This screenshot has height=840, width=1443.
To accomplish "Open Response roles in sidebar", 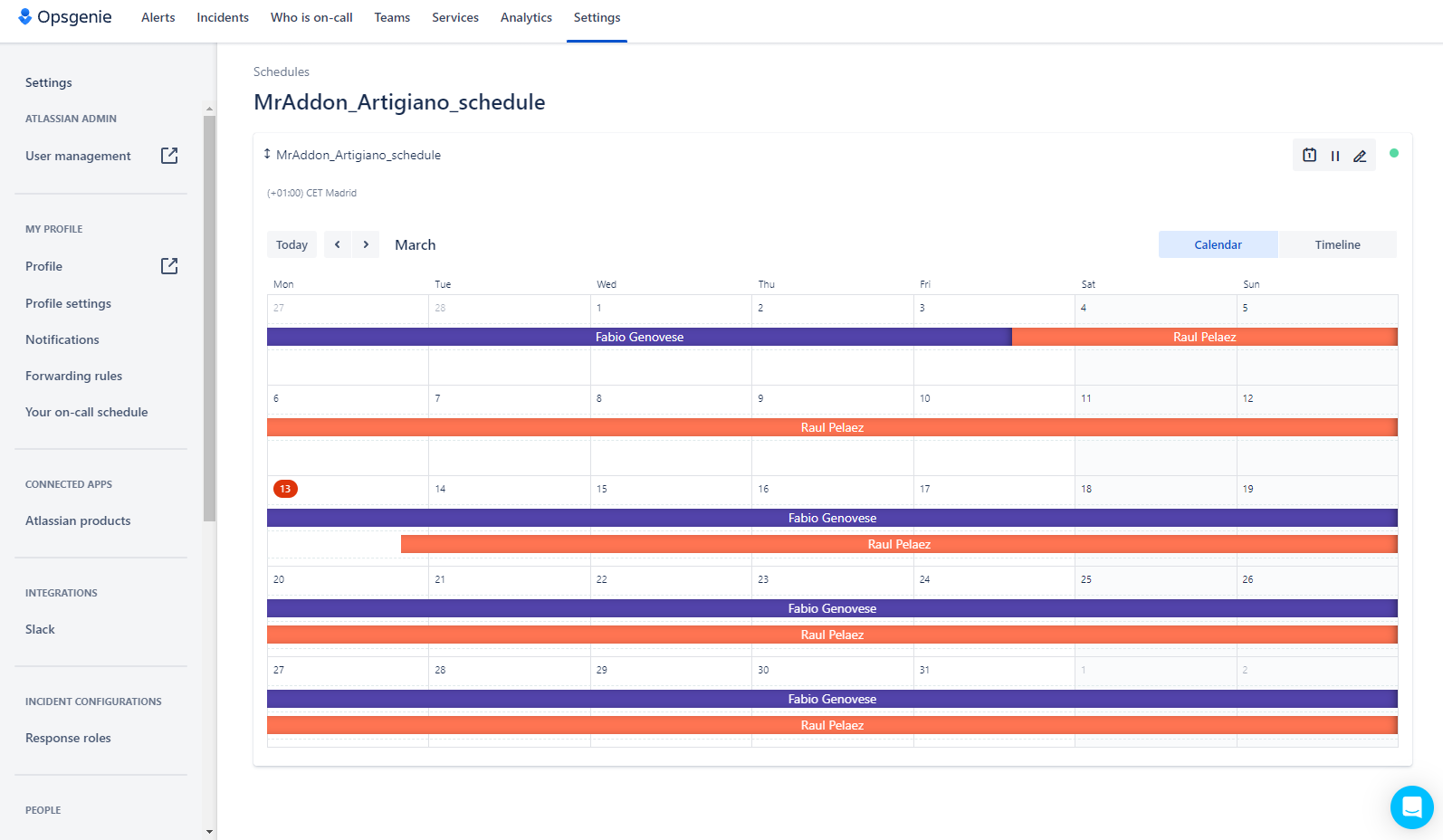I will click(68, 738).
